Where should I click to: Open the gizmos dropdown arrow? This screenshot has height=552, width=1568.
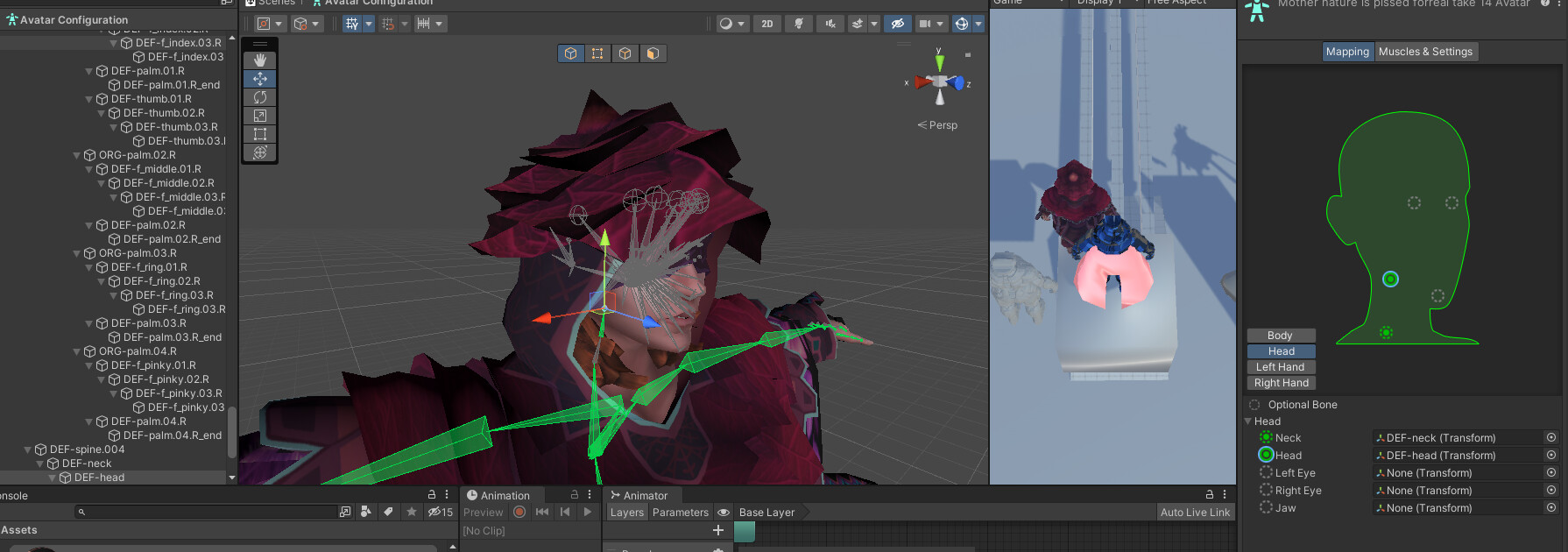click(978, 24)
